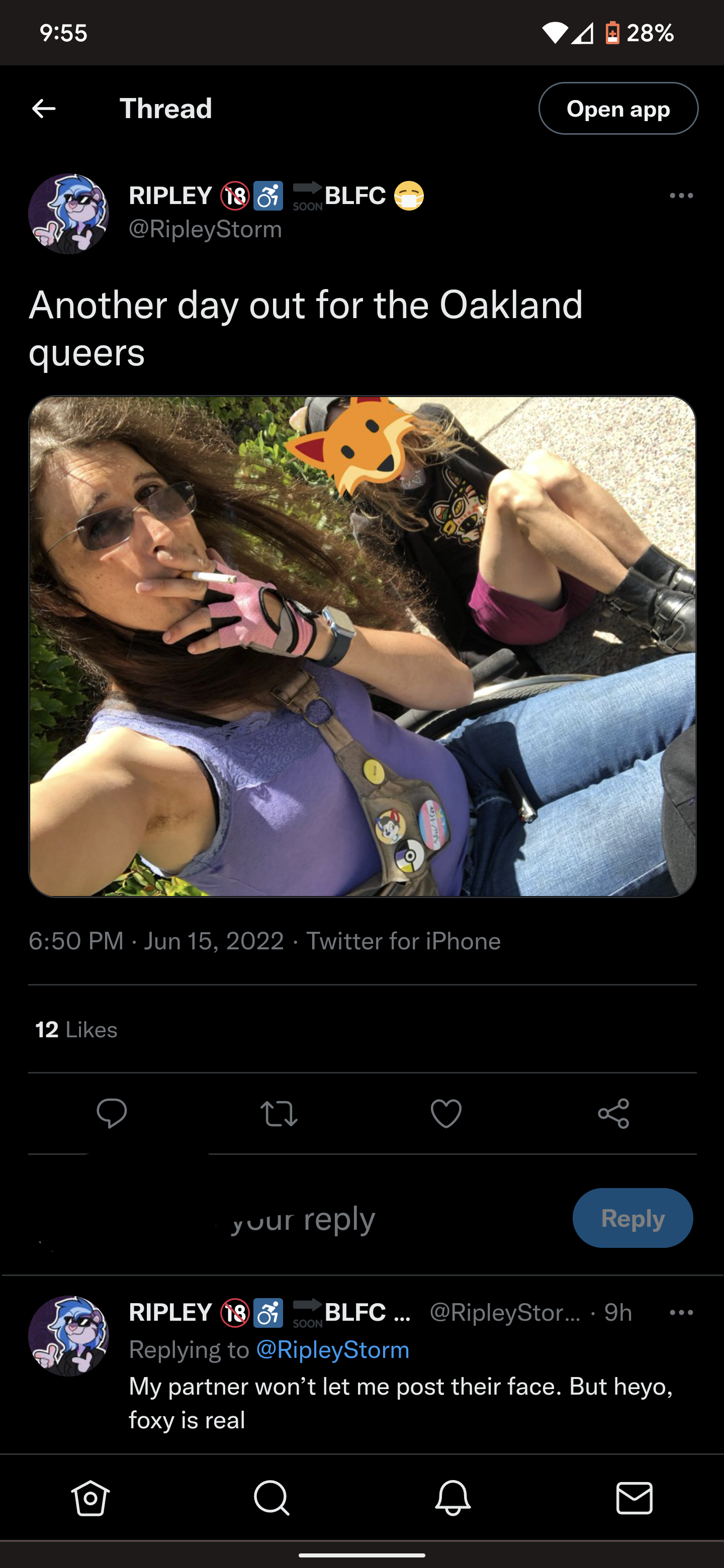Go to the Home tab icon

(x=90, y=1498)
